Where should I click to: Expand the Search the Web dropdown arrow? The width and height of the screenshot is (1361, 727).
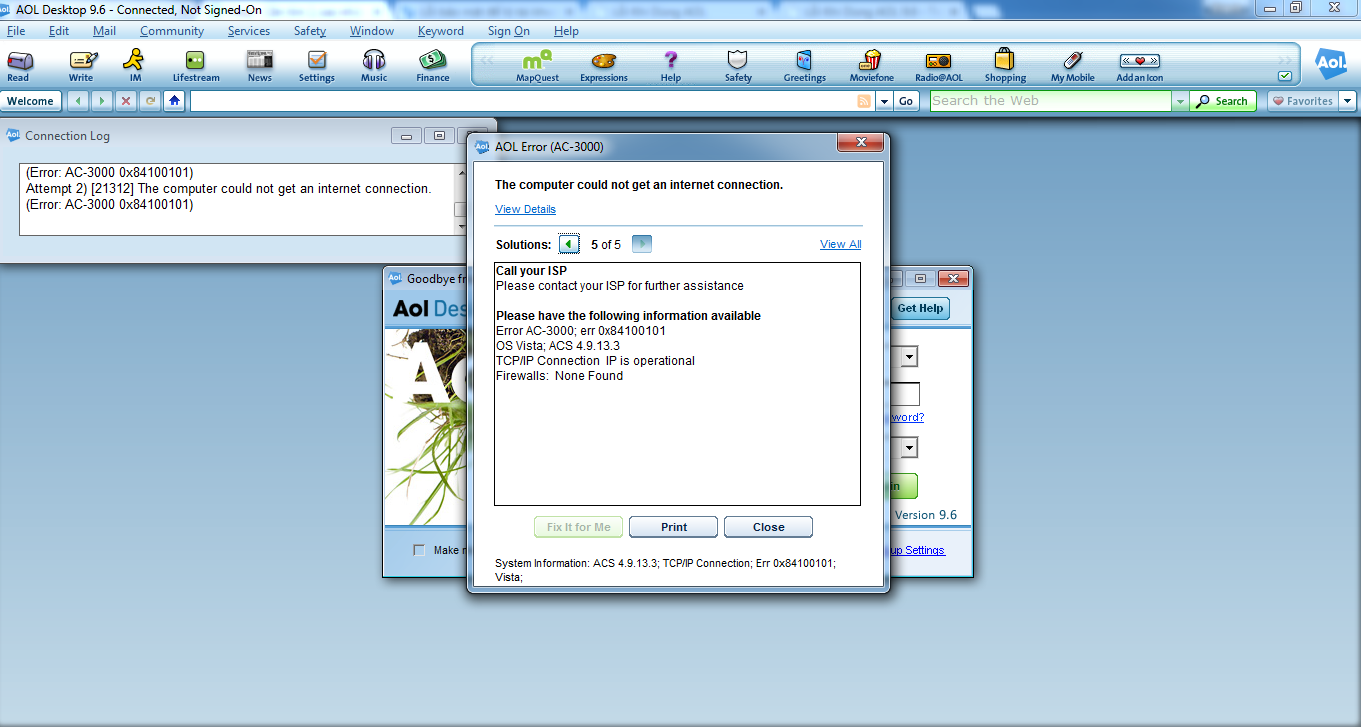(1180, 101)
